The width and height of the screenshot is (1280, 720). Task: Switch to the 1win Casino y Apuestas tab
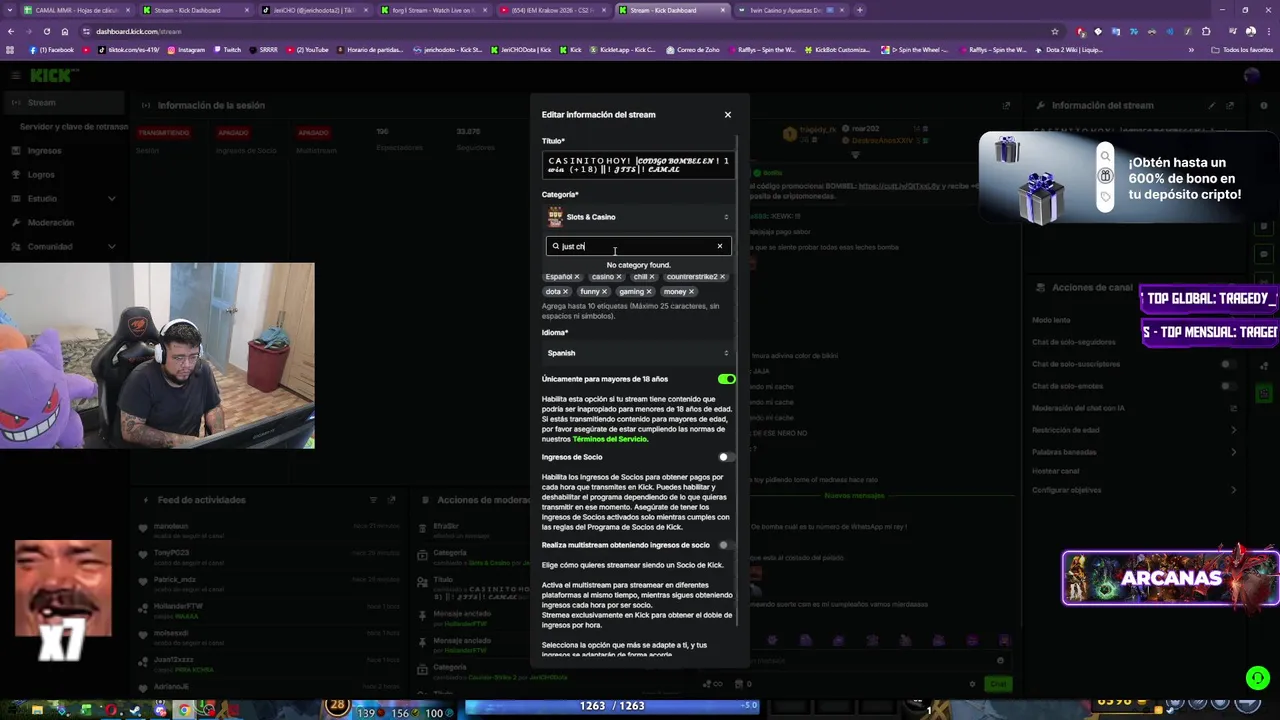791,10
